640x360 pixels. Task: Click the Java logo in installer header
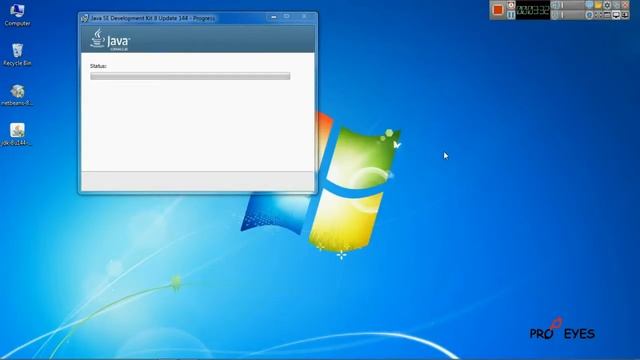click(x=110, y=40)
